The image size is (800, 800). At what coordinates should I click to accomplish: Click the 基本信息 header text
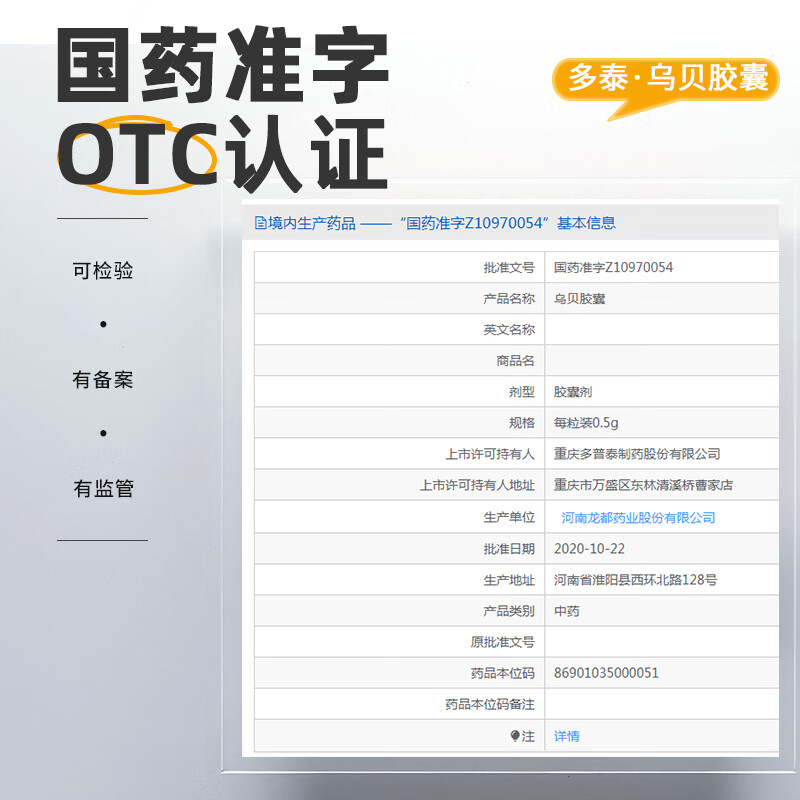[586, 222]
